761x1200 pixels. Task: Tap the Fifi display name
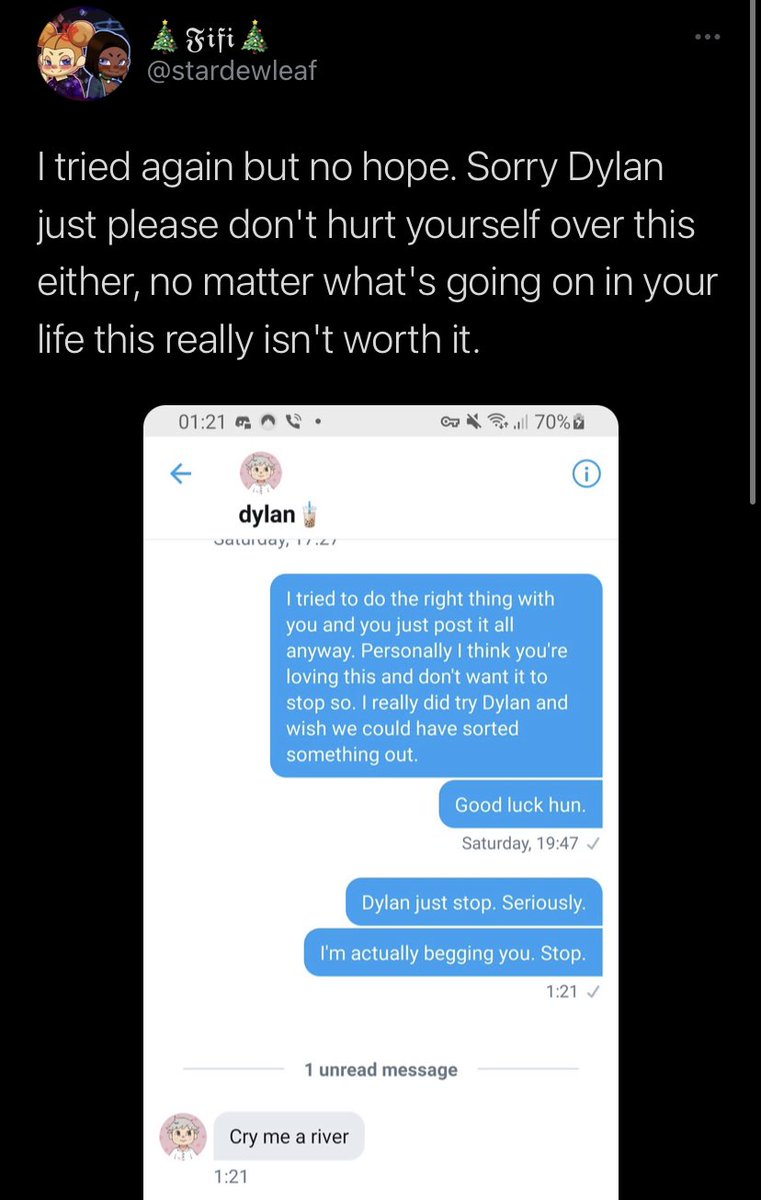click(x=209, y=39)
